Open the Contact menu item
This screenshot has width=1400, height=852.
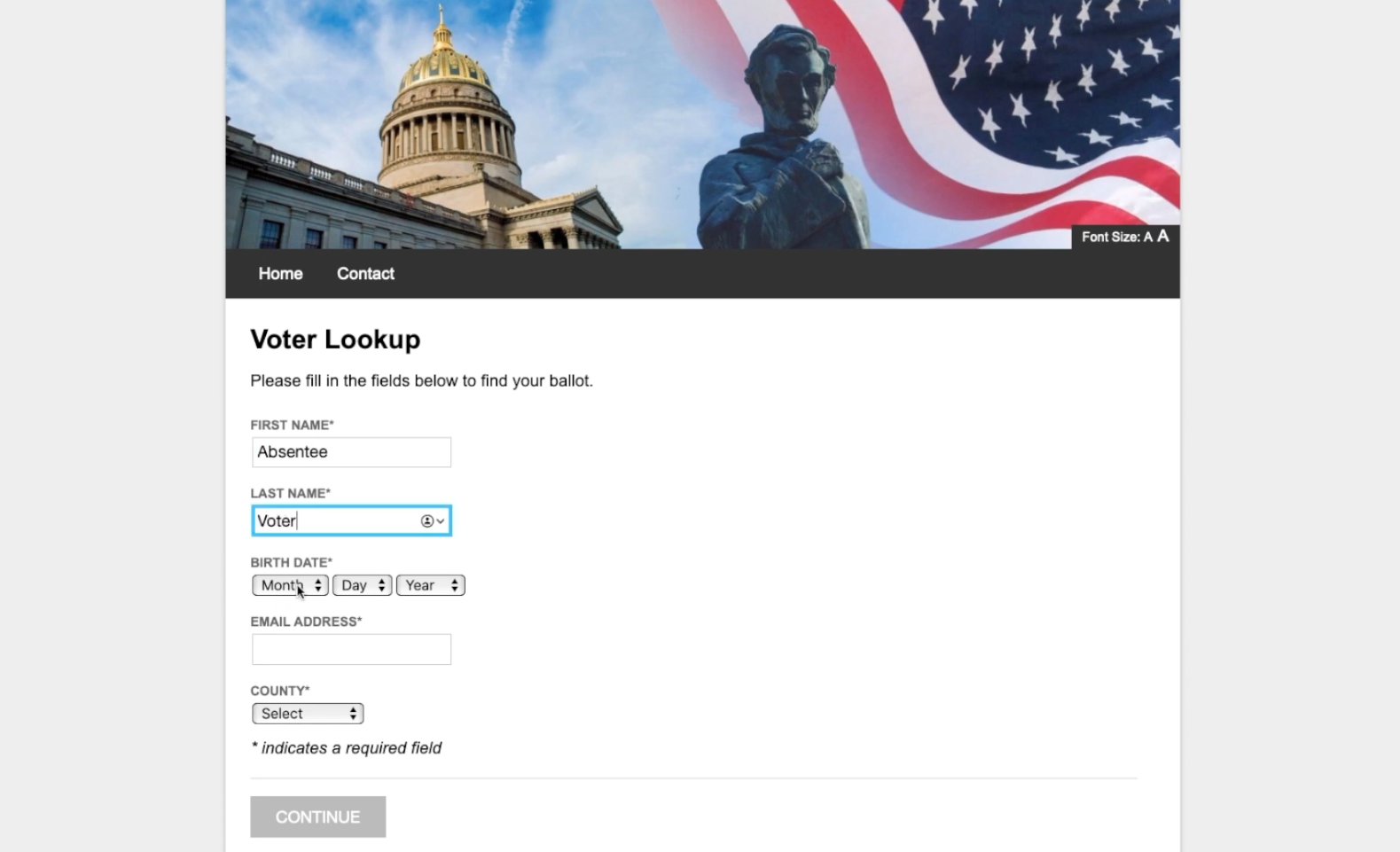click(x=365, y=274)
